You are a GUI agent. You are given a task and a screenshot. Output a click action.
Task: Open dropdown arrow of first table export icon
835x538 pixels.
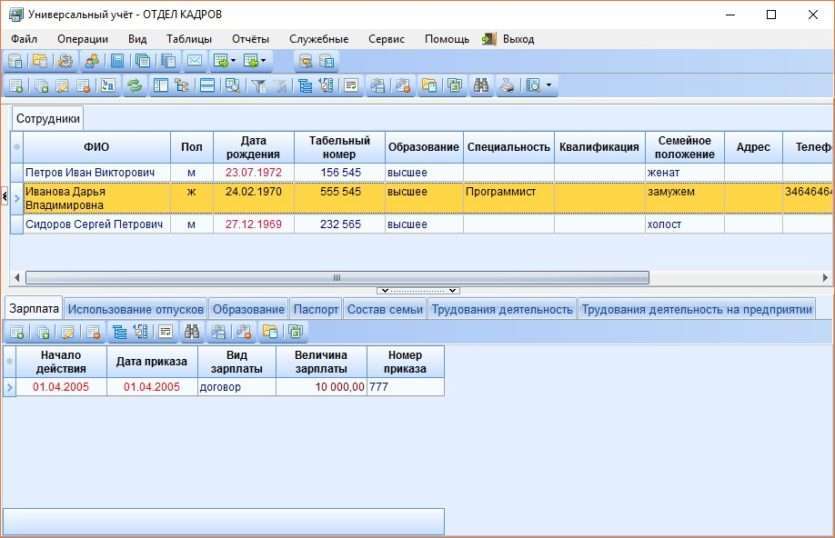click(233, 61)
